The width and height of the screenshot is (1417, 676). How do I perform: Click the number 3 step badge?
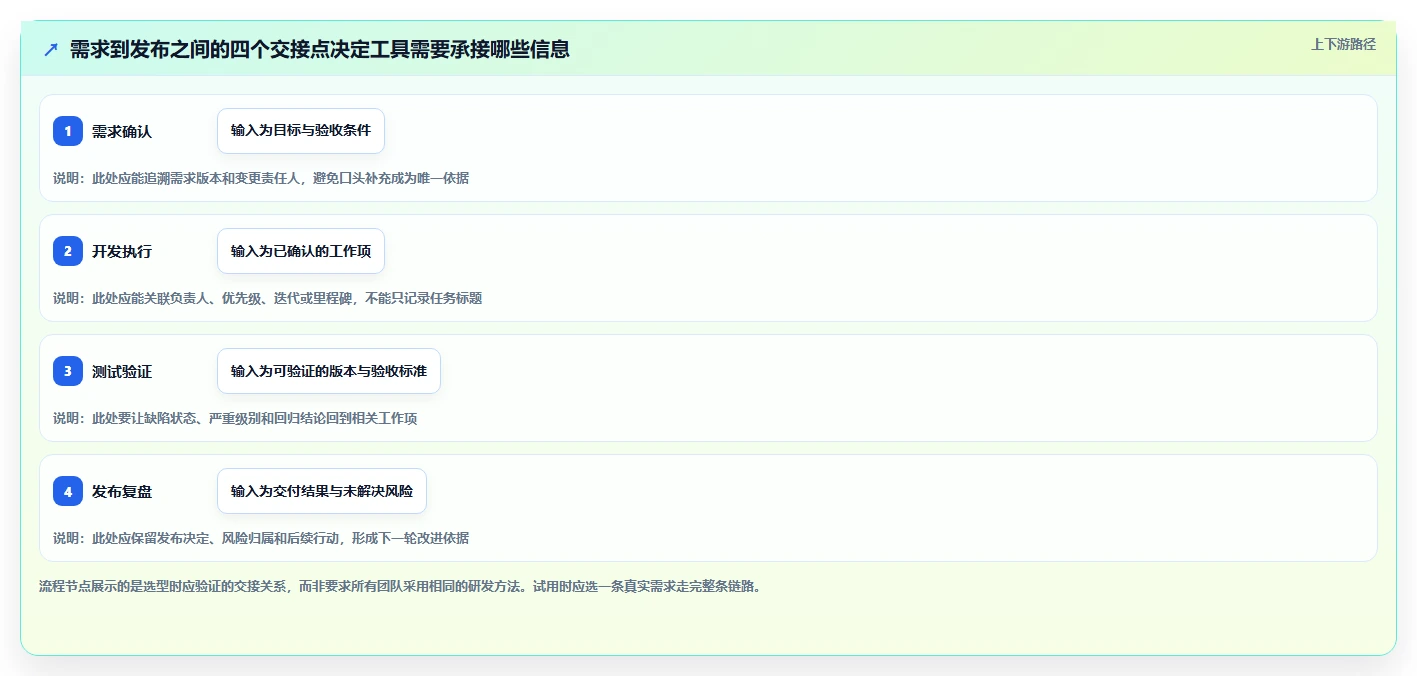point(68,371)
